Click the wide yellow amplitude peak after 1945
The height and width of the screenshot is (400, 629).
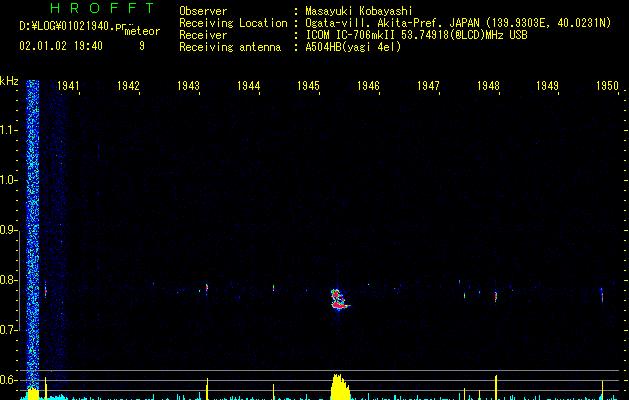coord(339,387)
